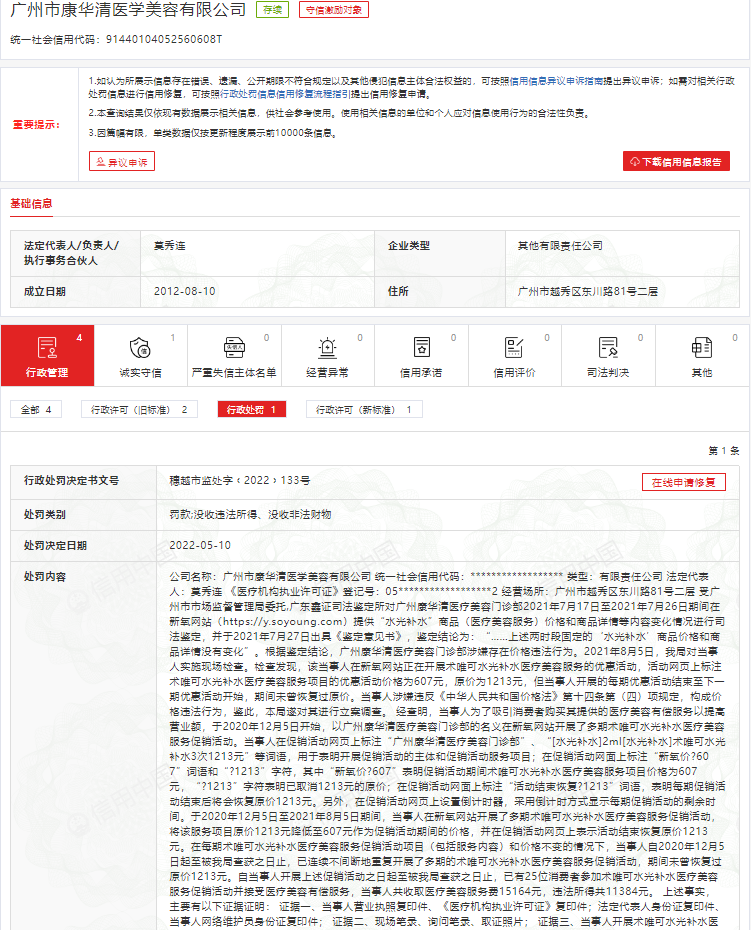Select the 信用评价 edit icon
This screenshot has width=751, height=930.
[x=514, y=356]
